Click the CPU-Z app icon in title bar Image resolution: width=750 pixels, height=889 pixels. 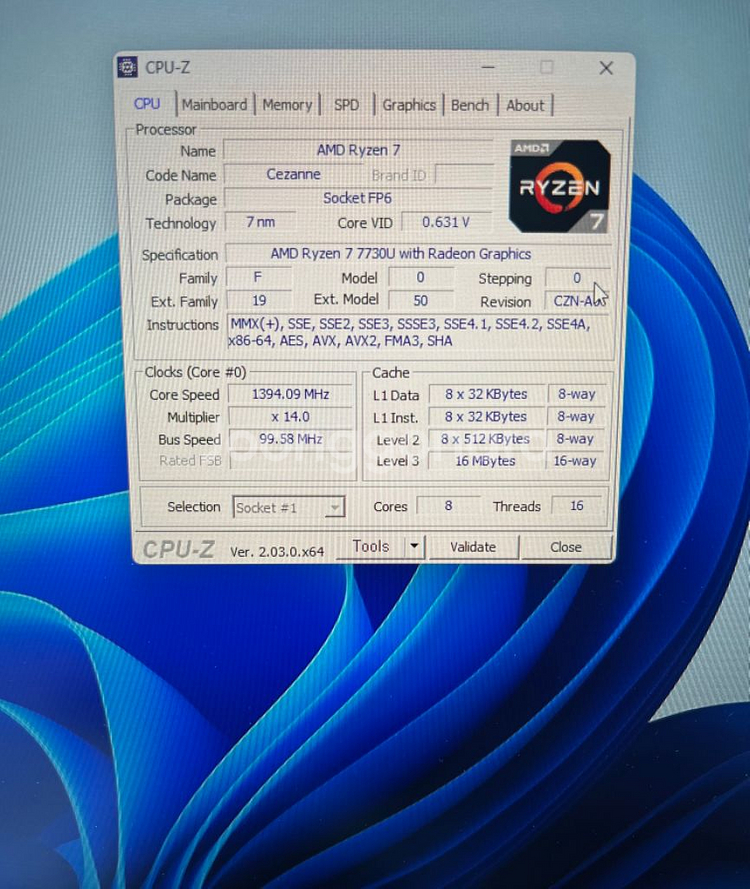pos(127,67)
